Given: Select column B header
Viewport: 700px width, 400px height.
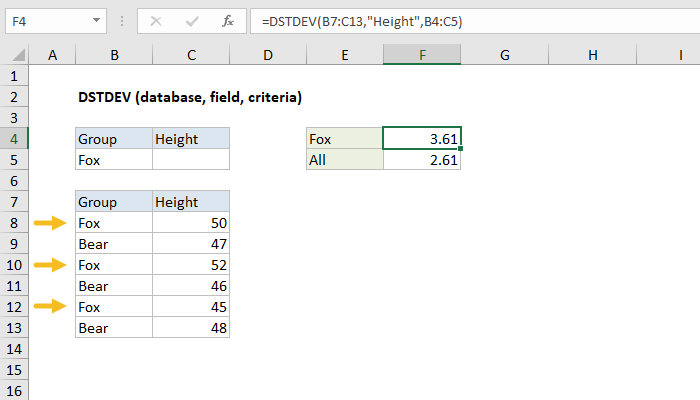Looking at the screenshot, I should (114, 55).
